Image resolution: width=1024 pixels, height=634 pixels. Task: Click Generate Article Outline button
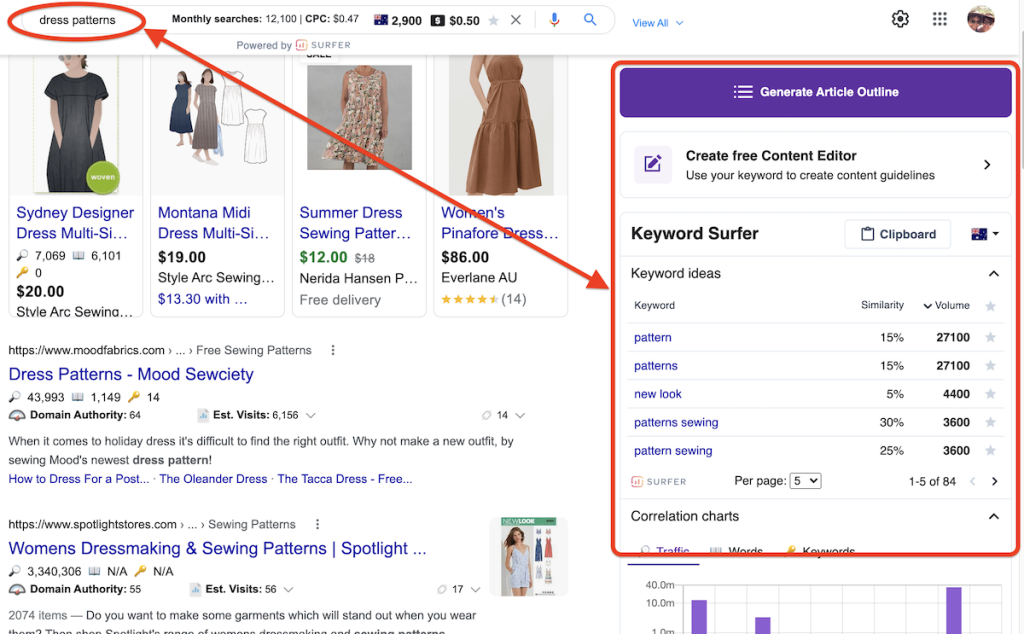point(815,92)
